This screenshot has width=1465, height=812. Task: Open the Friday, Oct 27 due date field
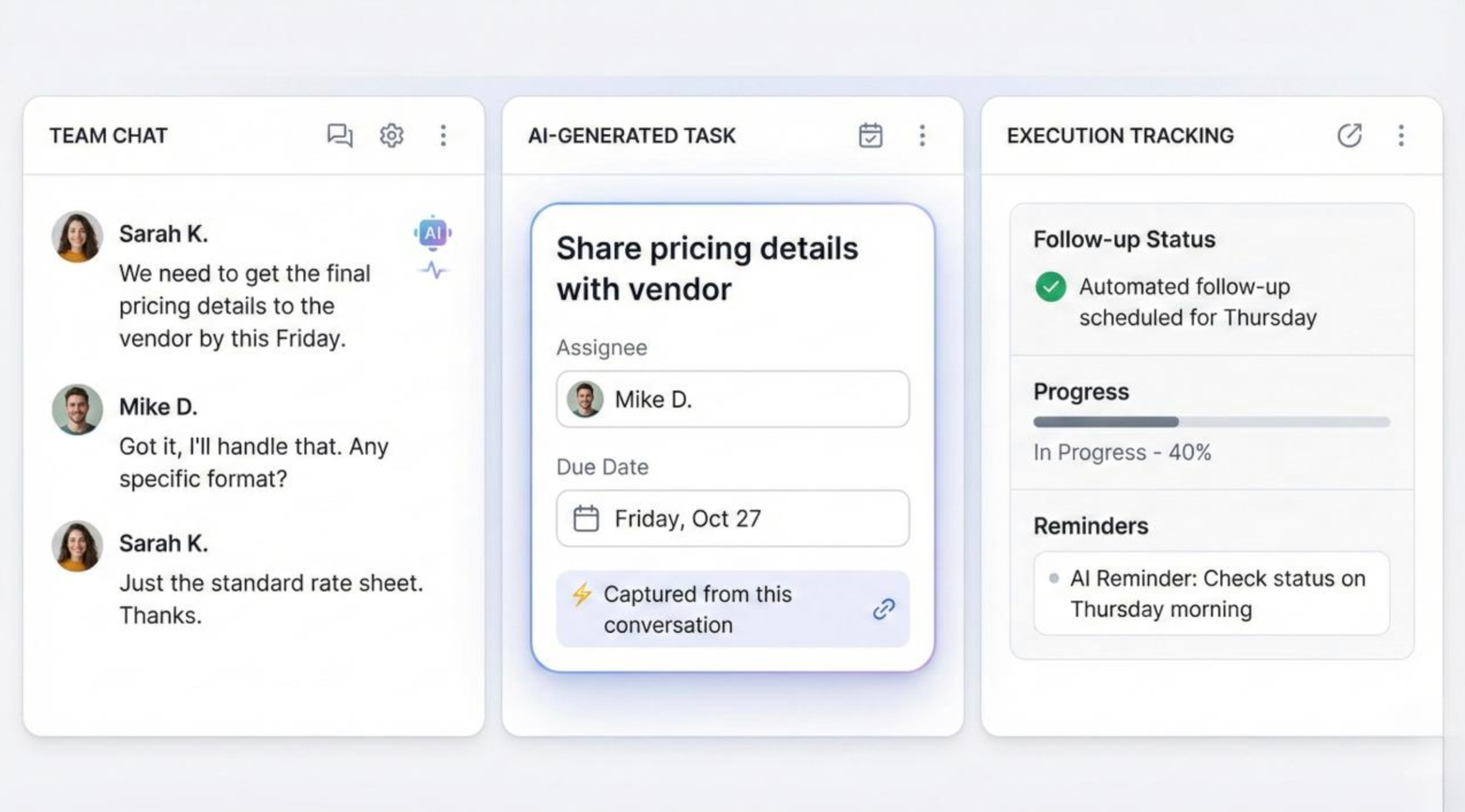tap(732, 519)
